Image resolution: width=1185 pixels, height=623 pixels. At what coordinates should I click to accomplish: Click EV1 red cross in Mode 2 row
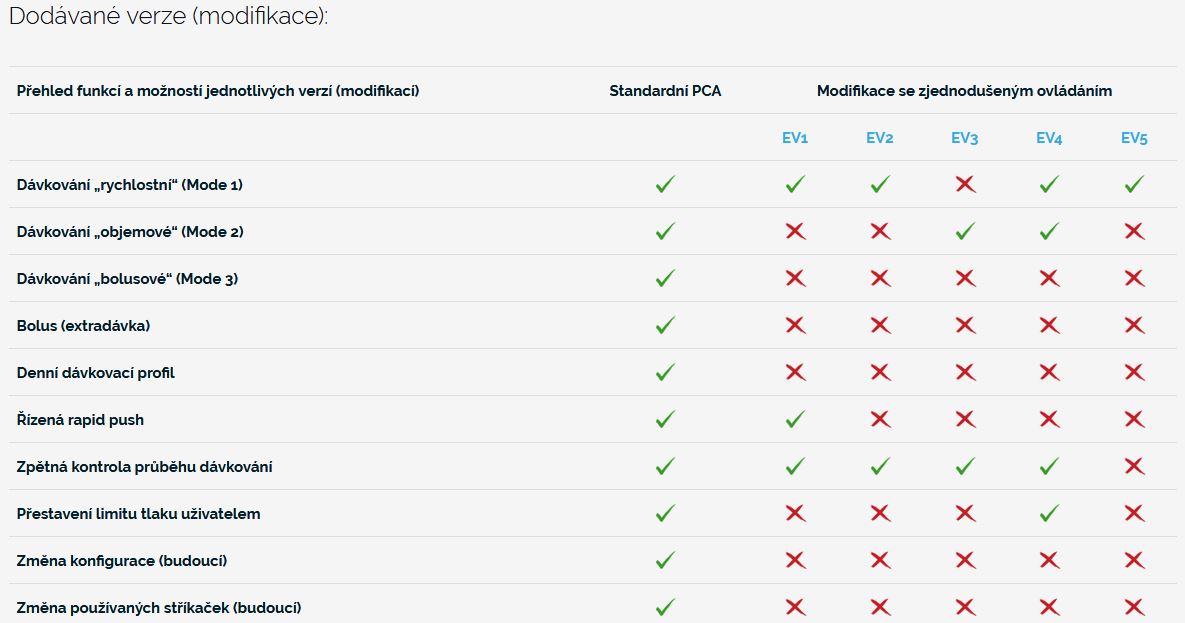(795, 232)
